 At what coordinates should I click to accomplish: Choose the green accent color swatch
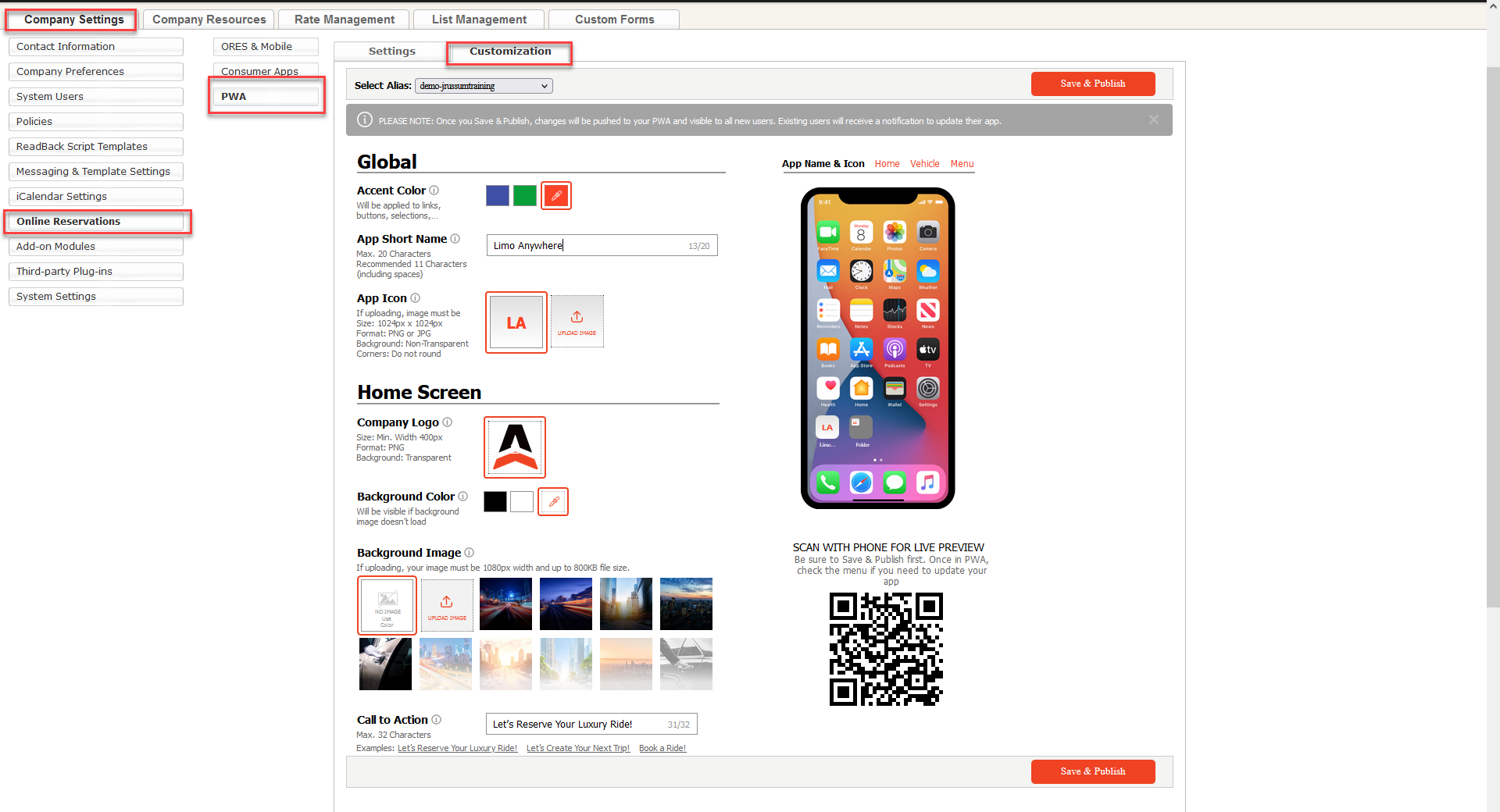click(x=525, y=195)
